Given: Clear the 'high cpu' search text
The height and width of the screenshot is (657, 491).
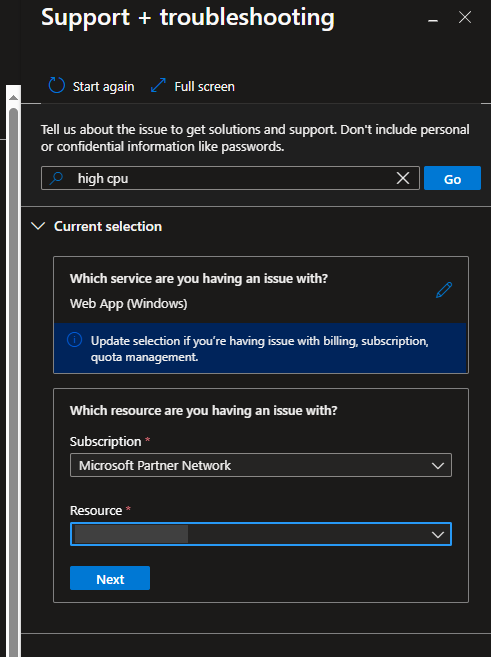Looking at the screenshot, I should click(403, 178).
